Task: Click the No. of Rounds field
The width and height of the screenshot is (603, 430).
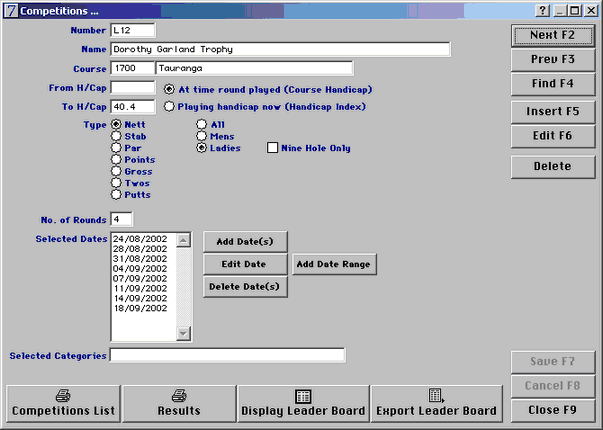Action: [122, 219]
